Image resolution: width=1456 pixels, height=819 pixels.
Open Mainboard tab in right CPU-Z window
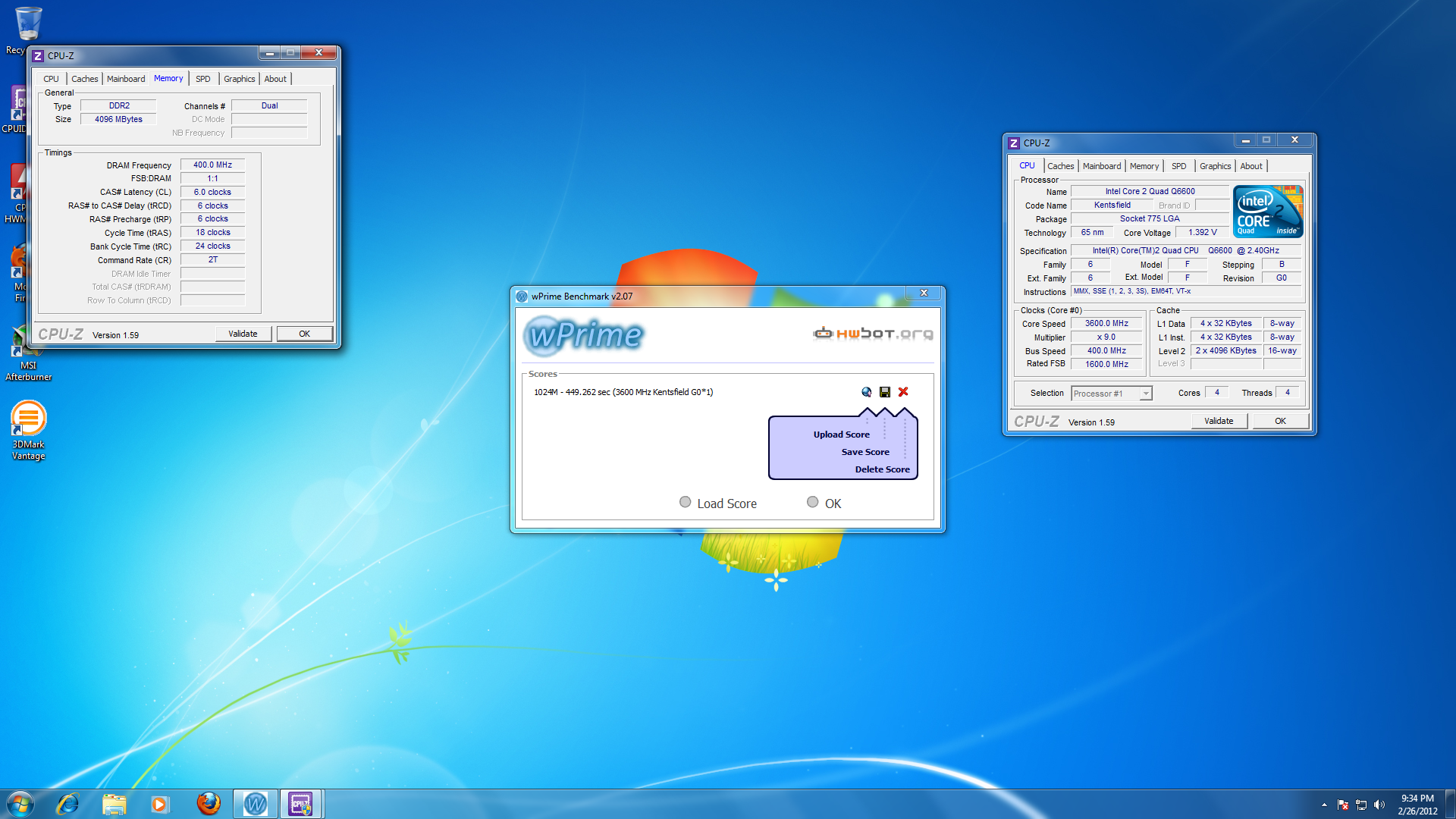tap(1102, 166)
